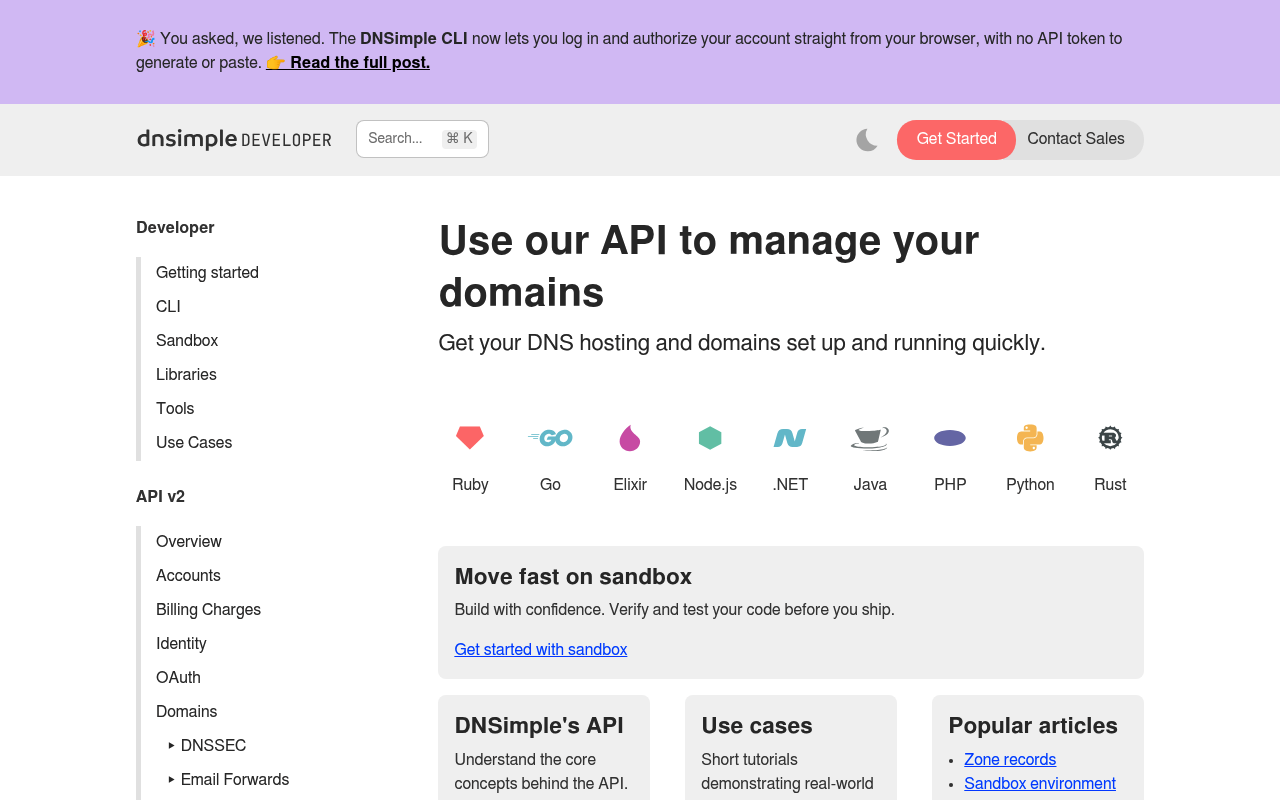Toggle dark mode with the moon icon
This screenshot has height=800, width=1280.
click(x=867, y=140)
